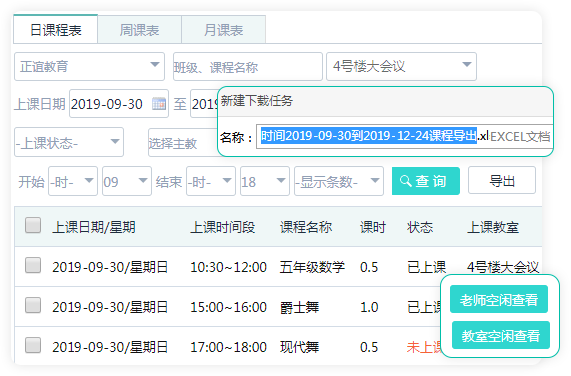Click the download file name field

click(x=404, y=136)
